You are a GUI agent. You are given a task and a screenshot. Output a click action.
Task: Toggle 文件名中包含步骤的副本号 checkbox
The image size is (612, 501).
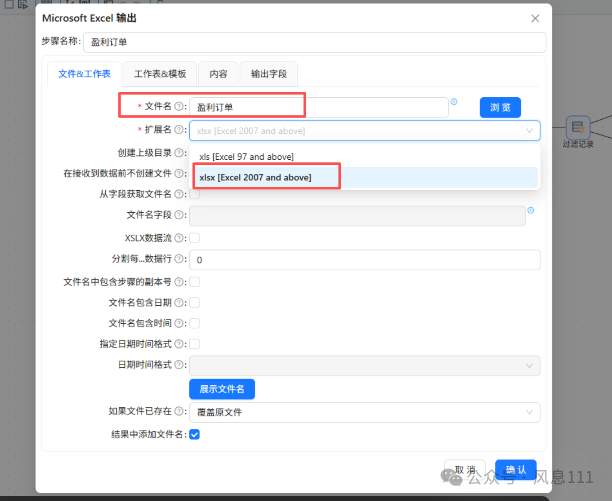pyautogui.click(x=195, y=282)
